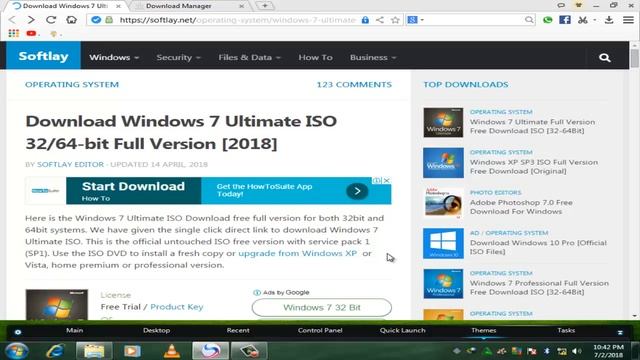This screenshot has width=640, height=360.
Task: Close the Start Download ad banner
Action: coord(387,180)
